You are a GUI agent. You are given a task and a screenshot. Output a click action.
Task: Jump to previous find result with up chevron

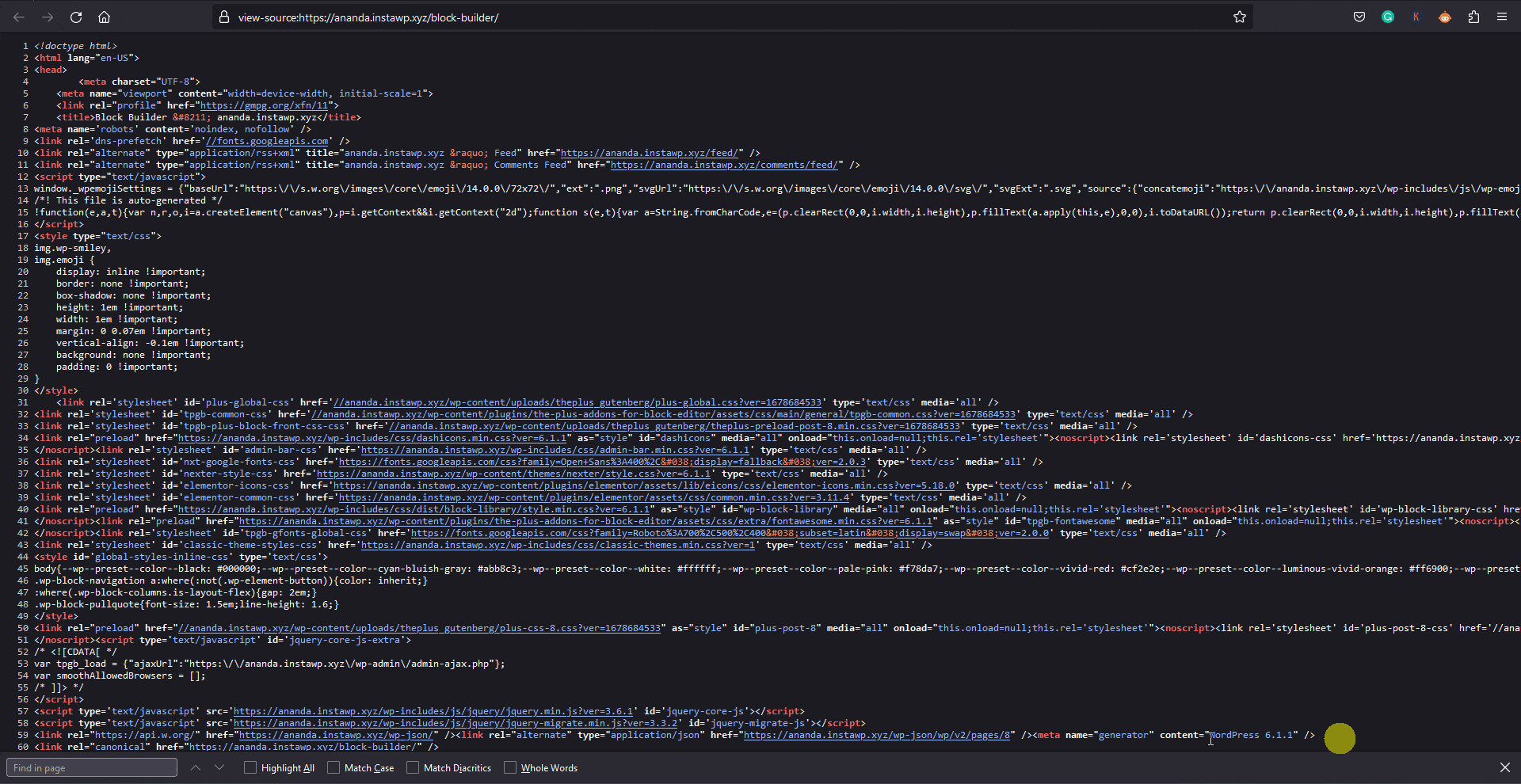(195, 767)
